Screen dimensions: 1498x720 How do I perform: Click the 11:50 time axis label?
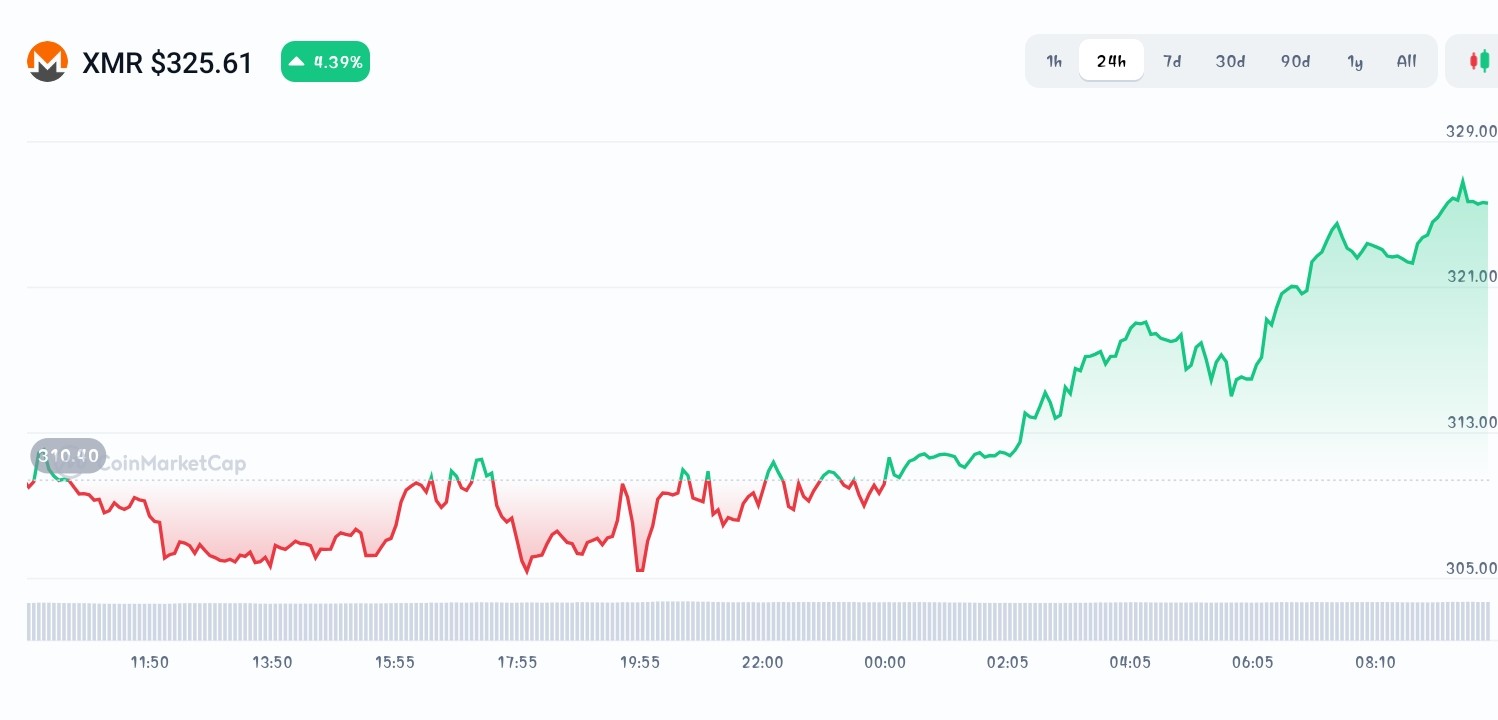pyautogui.click(x=149, y=662)
